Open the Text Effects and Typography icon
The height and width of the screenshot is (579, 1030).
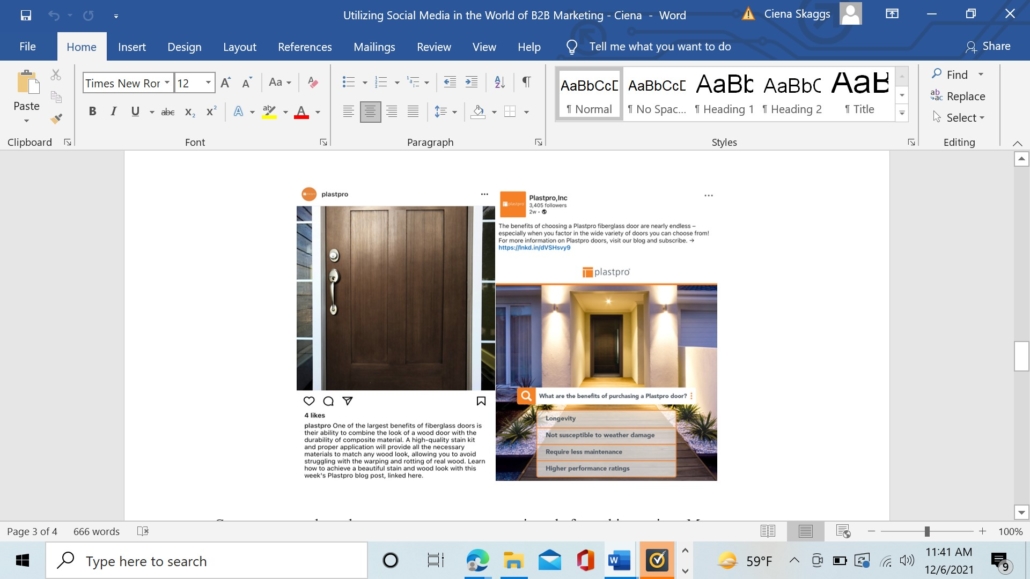pyautogui.click(x=238, y=112)
